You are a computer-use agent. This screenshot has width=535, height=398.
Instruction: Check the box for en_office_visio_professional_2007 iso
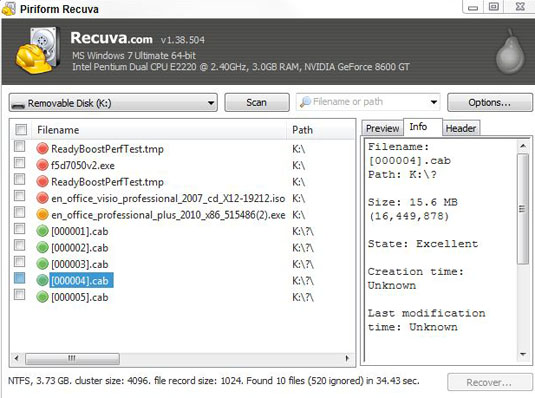coord(19,196)
